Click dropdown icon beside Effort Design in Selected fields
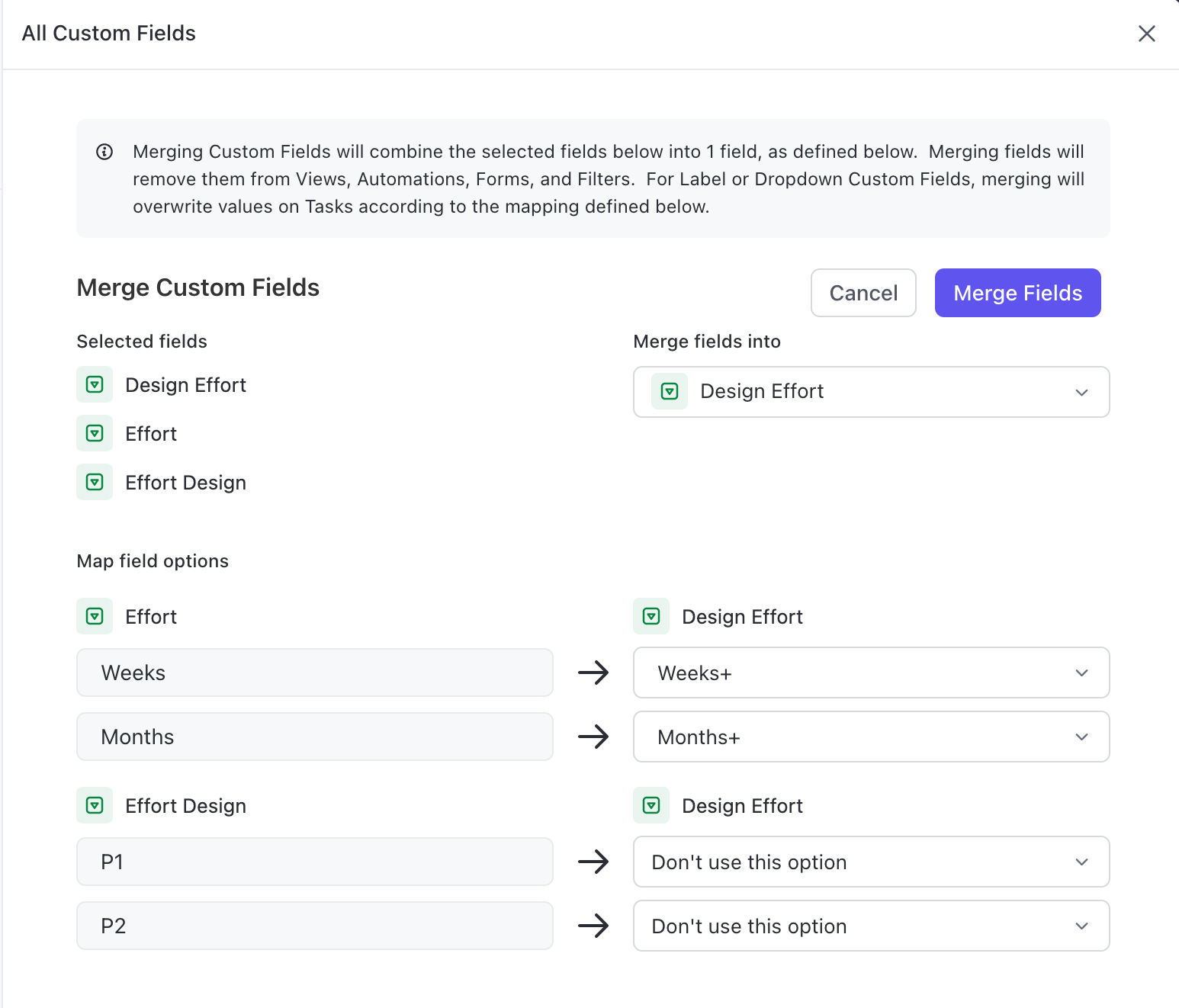Viewport: 1179px width, 1008px height. click(95, 482)
